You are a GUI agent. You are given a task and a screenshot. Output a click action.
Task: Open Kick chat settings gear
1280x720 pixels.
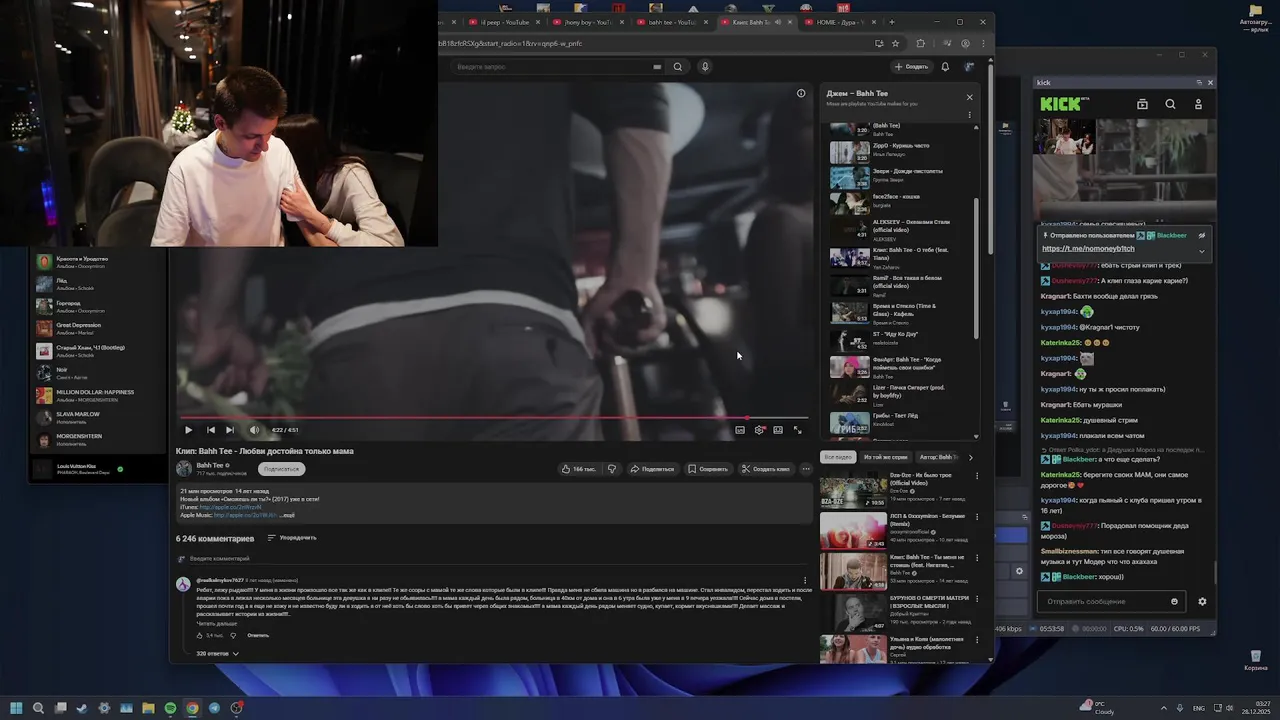1202,601
